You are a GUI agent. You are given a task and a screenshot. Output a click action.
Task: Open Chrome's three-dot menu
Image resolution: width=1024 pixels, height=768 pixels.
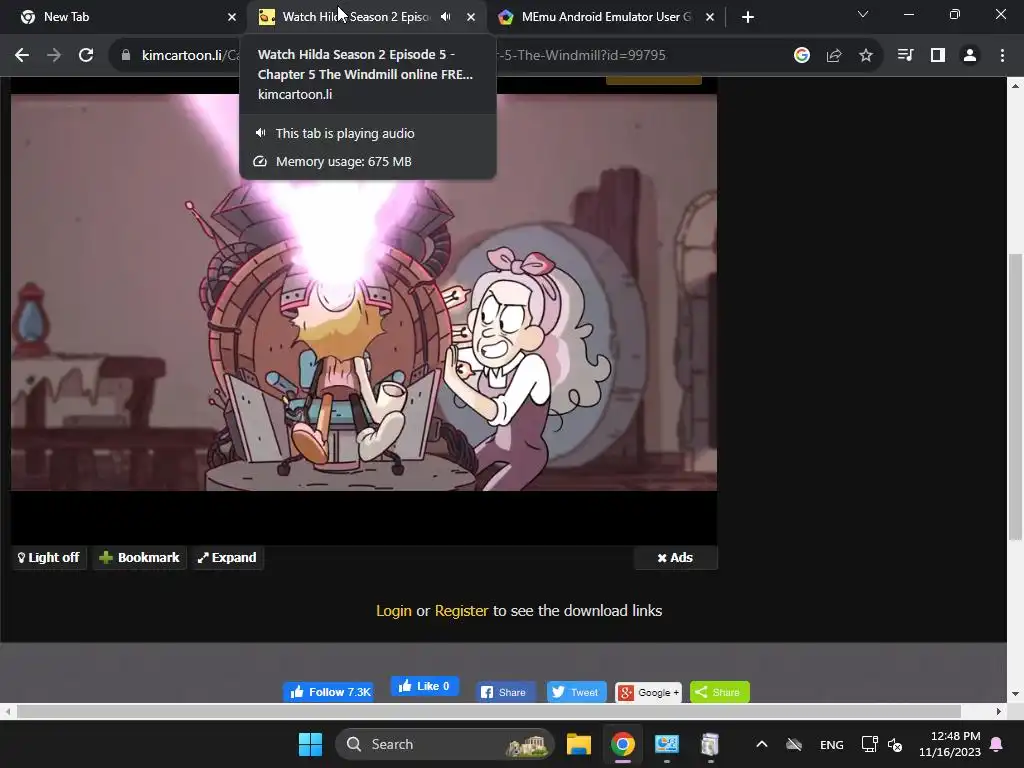pos(1002,56)
